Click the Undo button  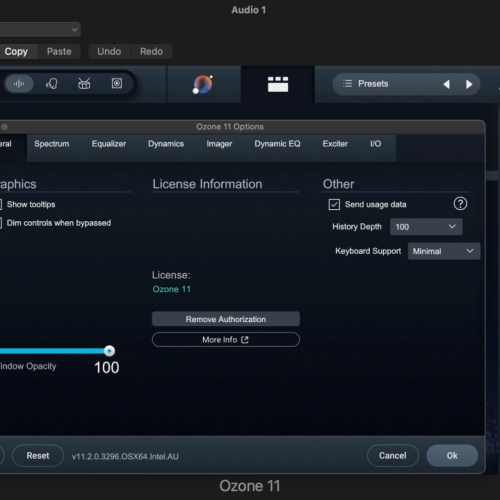(x=109, y=52)
